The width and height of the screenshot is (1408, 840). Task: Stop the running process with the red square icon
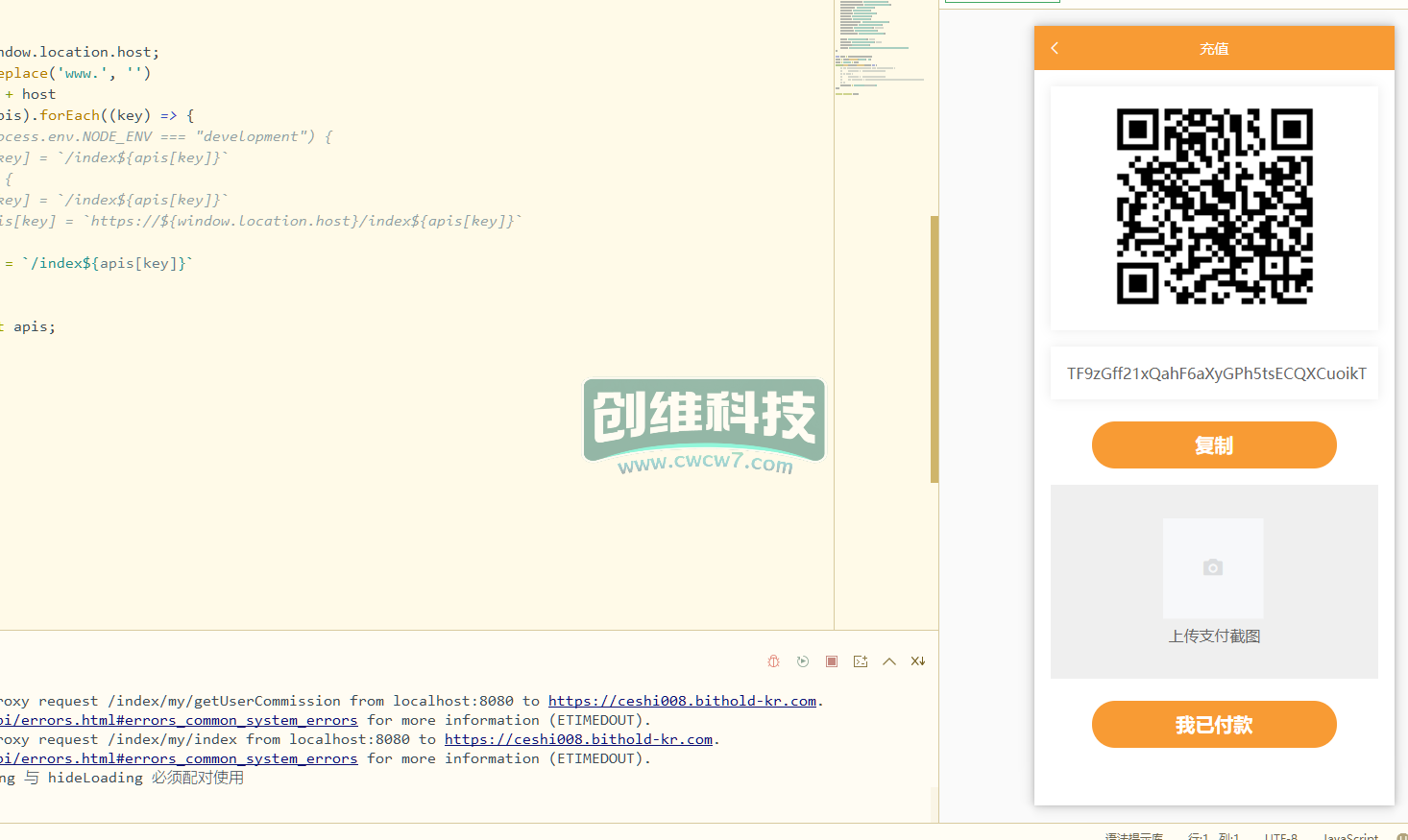(x=832, y=661)
